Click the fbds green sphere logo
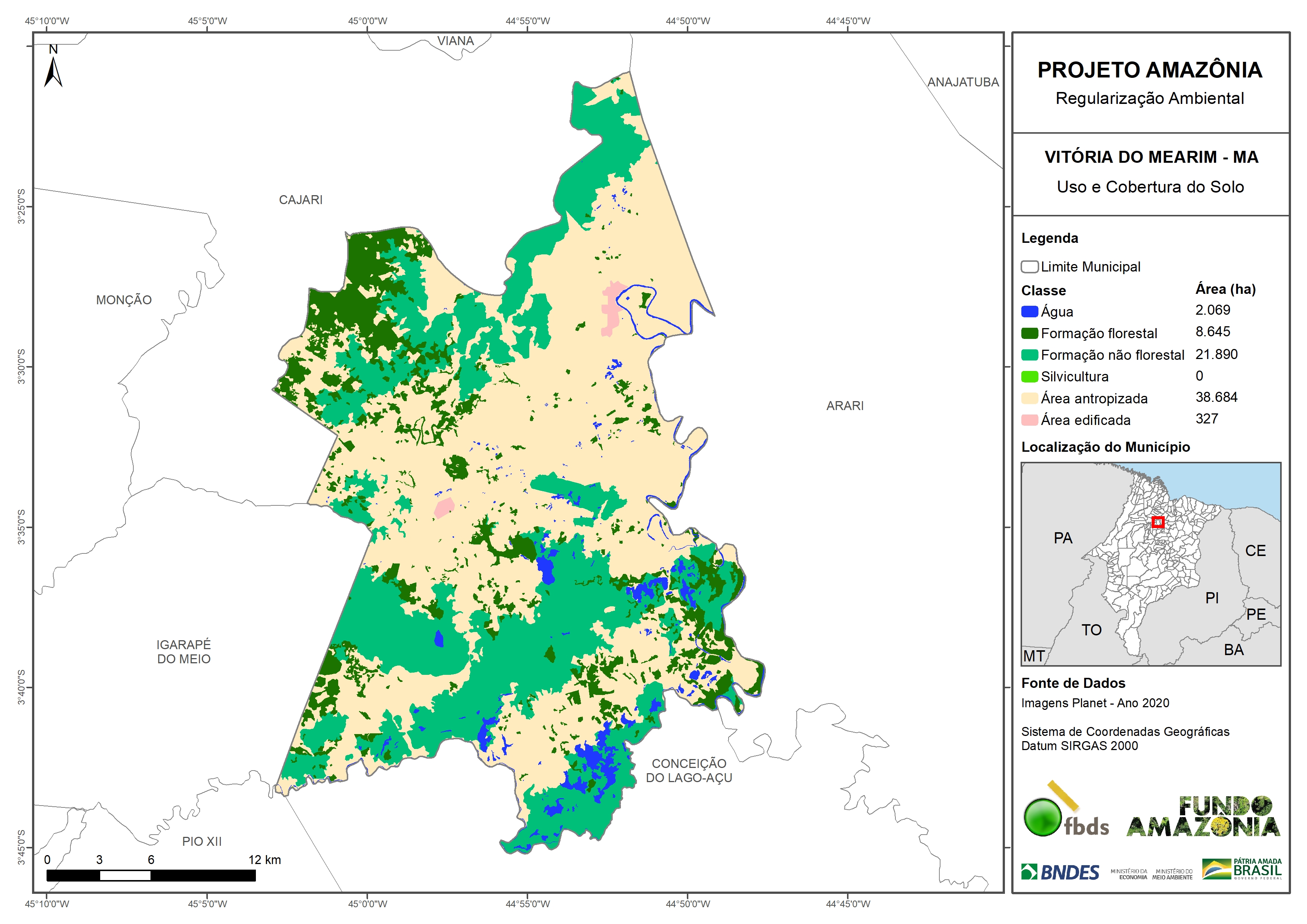 click(1043, 817)
